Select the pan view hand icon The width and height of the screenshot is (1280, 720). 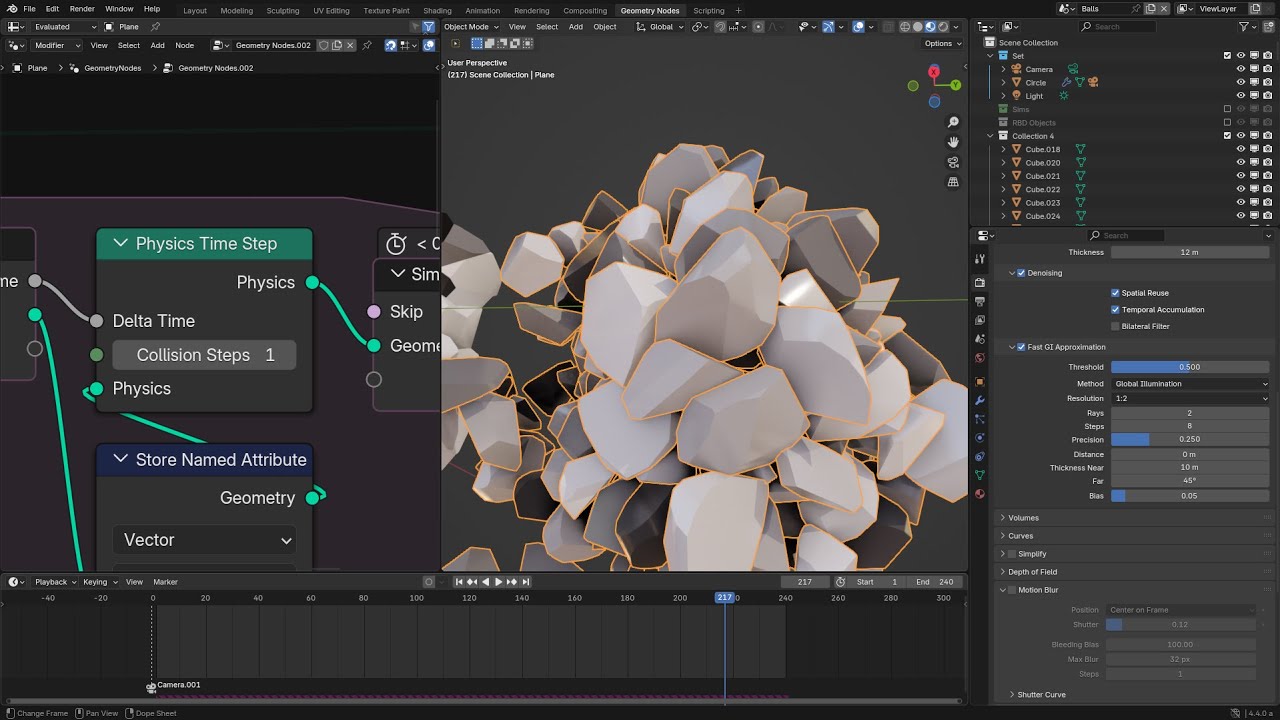953,142
